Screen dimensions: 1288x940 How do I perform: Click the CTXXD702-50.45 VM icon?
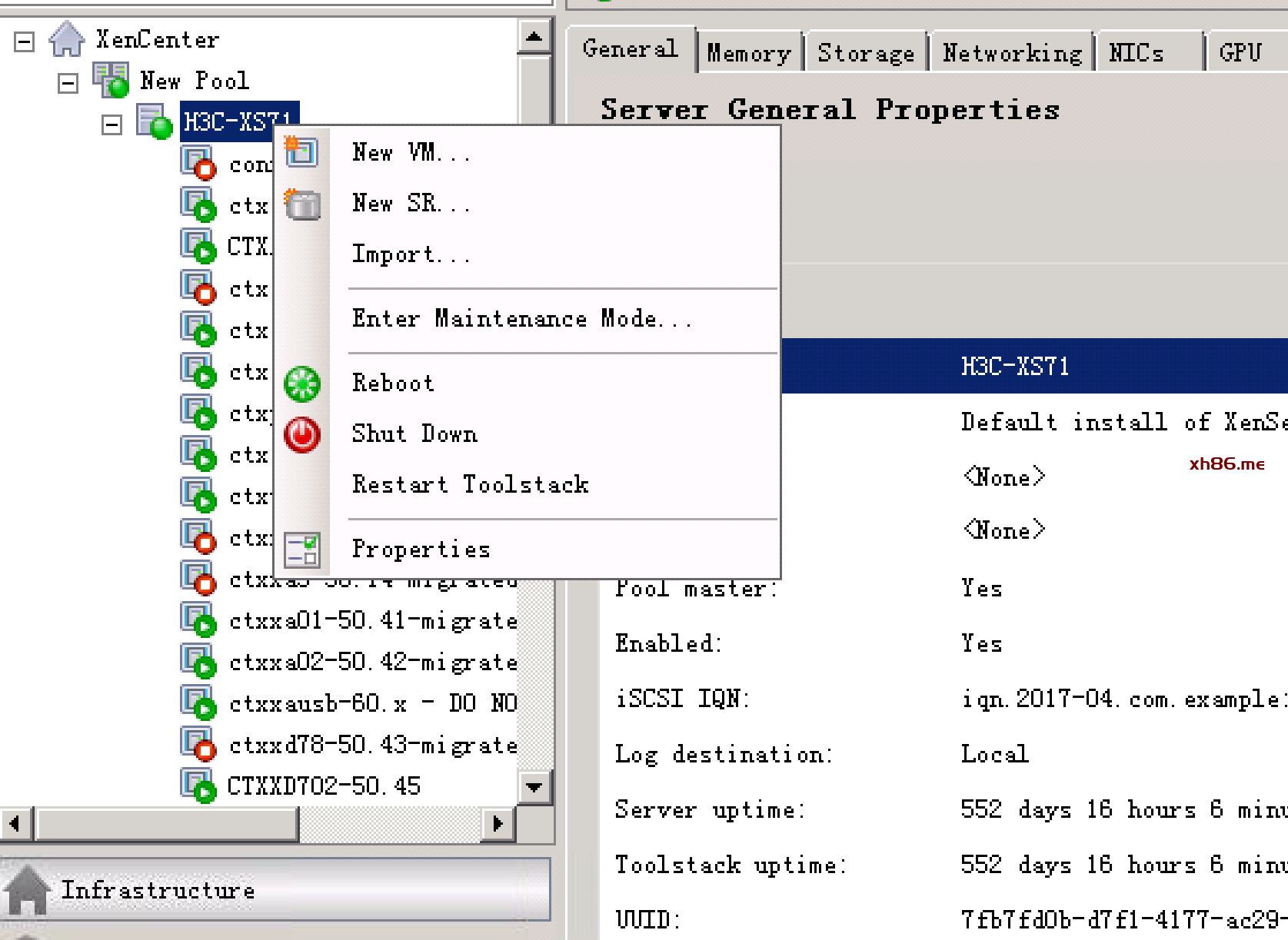198,786
